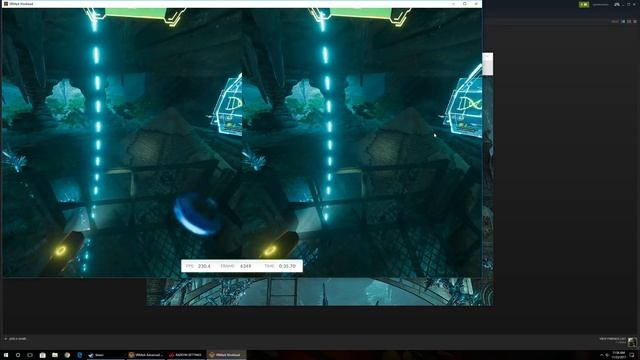Open the Steam account name dropdown

601,4
